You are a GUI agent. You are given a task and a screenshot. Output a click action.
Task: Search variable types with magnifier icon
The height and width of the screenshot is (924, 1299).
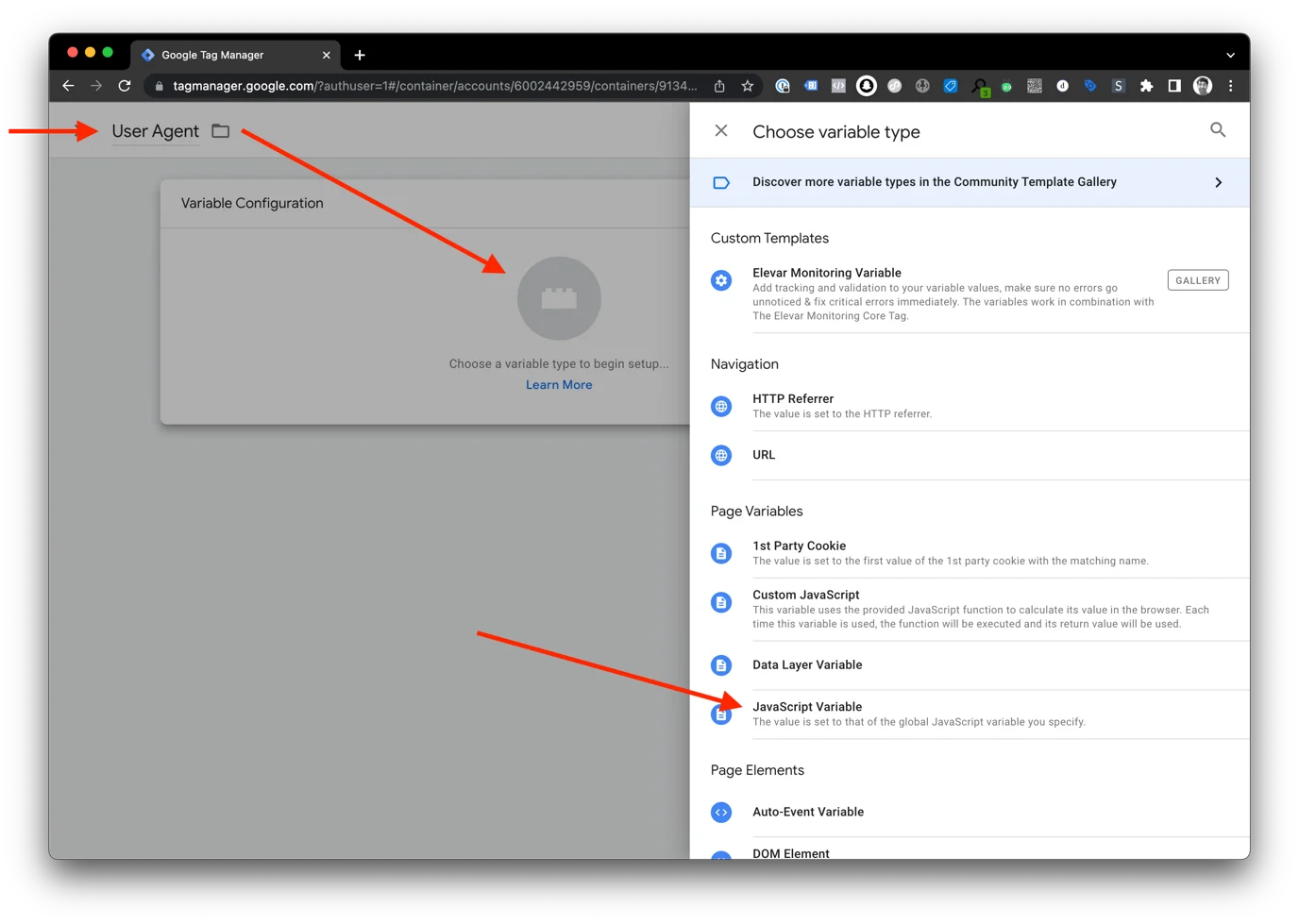(x=1218, y=130)
